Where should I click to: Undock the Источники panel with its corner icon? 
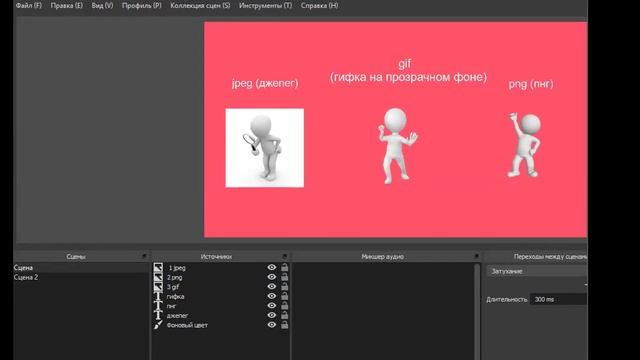click(284, 256)
